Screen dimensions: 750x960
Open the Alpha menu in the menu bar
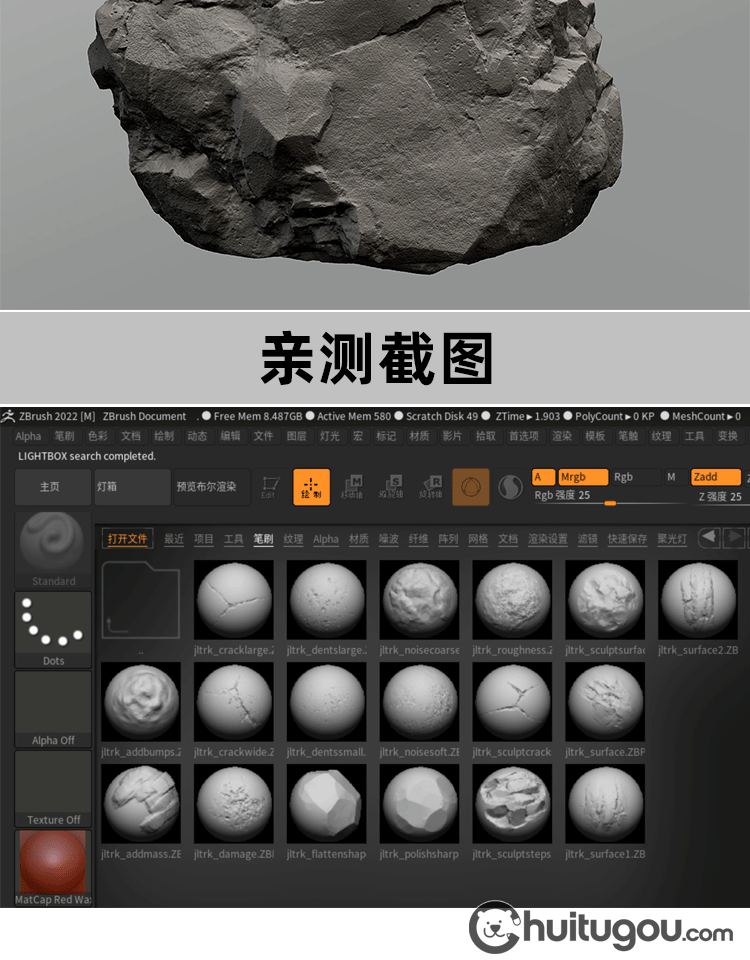28,436
